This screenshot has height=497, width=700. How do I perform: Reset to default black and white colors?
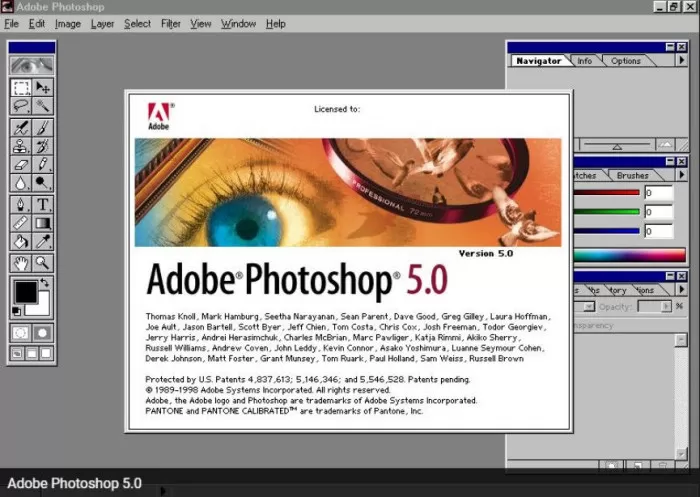16,311
